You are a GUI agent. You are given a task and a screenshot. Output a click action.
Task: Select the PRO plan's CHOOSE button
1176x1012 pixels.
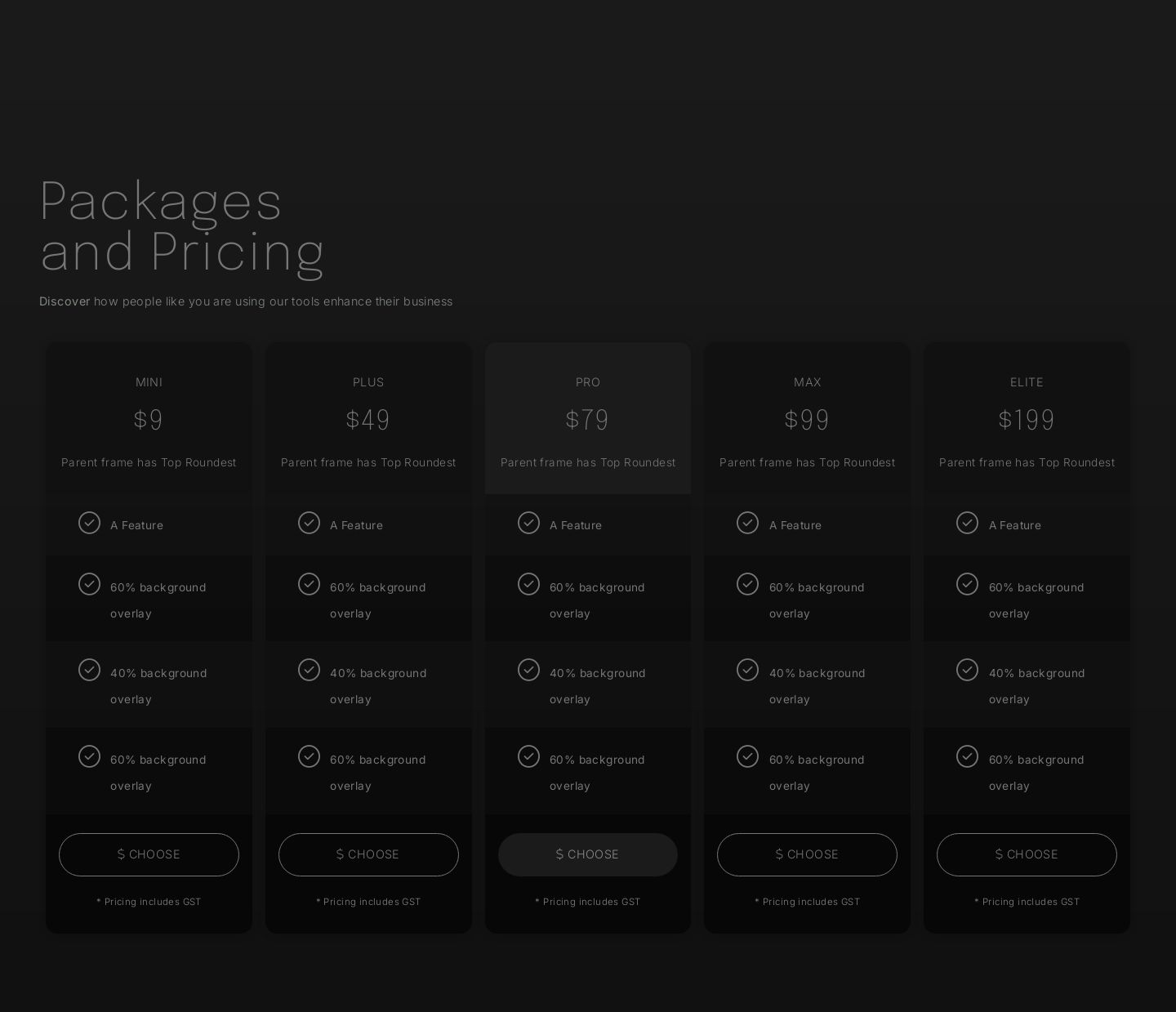pos(588,854)
